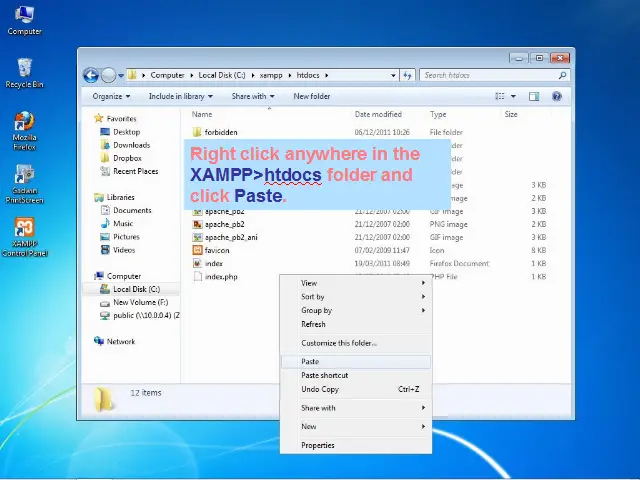Open Explorer help question mark icon
The image size is (640, 480).
tap(556, 96)
